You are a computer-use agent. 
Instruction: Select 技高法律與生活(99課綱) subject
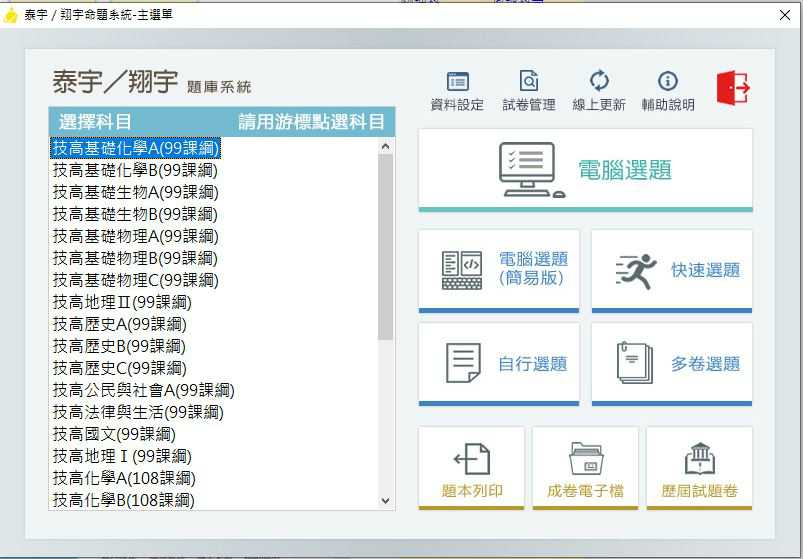(x=138, y=412)
